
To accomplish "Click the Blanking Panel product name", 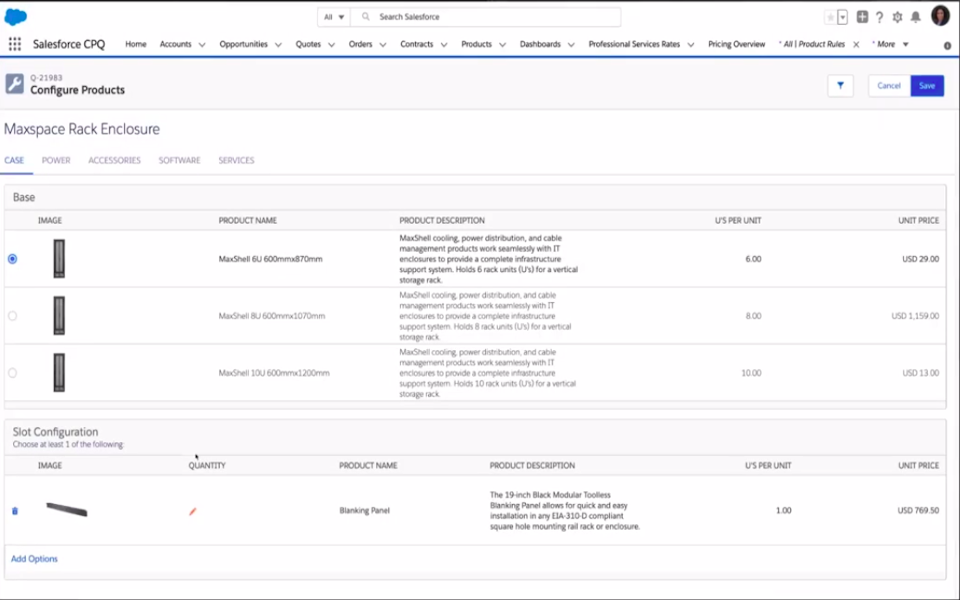I will [x=364, y=511].
